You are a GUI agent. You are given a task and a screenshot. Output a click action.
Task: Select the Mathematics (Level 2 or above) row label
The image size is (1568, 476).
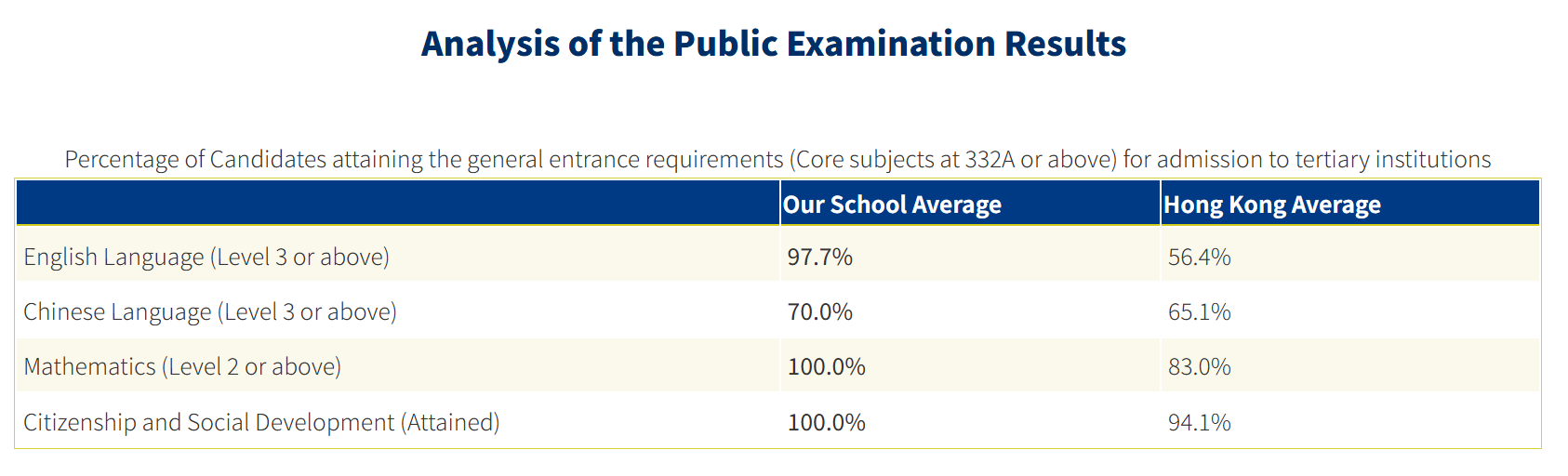pos(182,366)
